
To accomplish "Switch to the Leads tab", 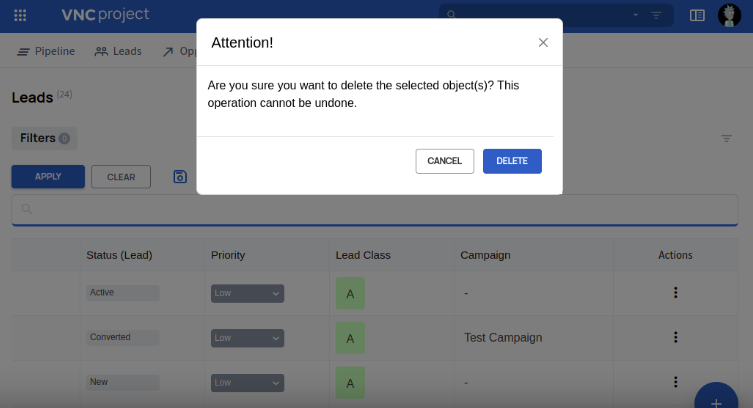I will tap(118, 51).
